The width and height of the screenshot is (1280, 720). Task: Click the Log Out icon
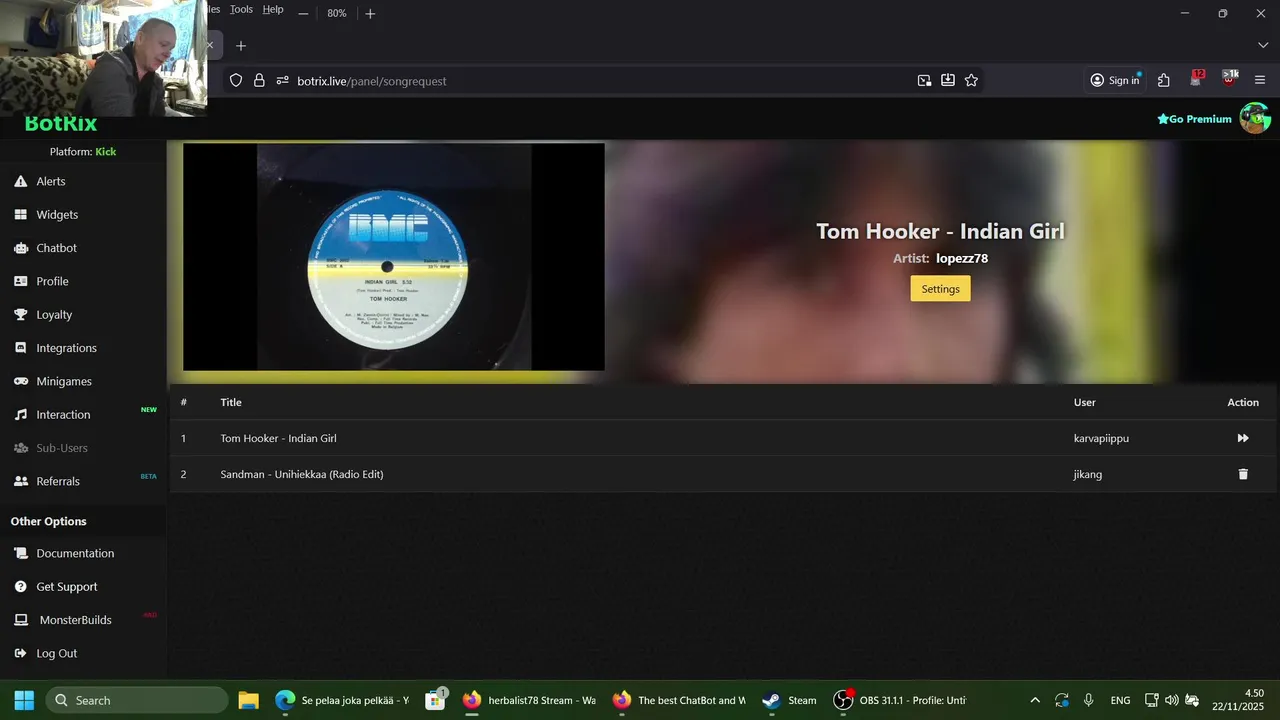tap(20, 653)
